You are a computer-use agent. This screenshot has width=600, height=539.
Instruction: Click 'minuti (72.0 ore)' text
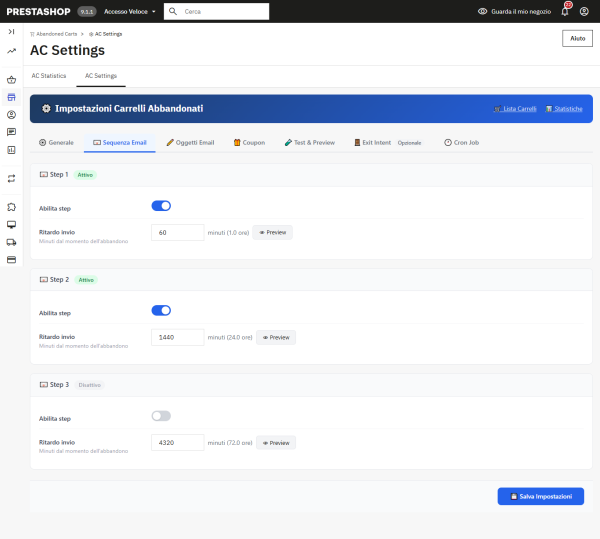pyautogui.click(x=230, y=443)
